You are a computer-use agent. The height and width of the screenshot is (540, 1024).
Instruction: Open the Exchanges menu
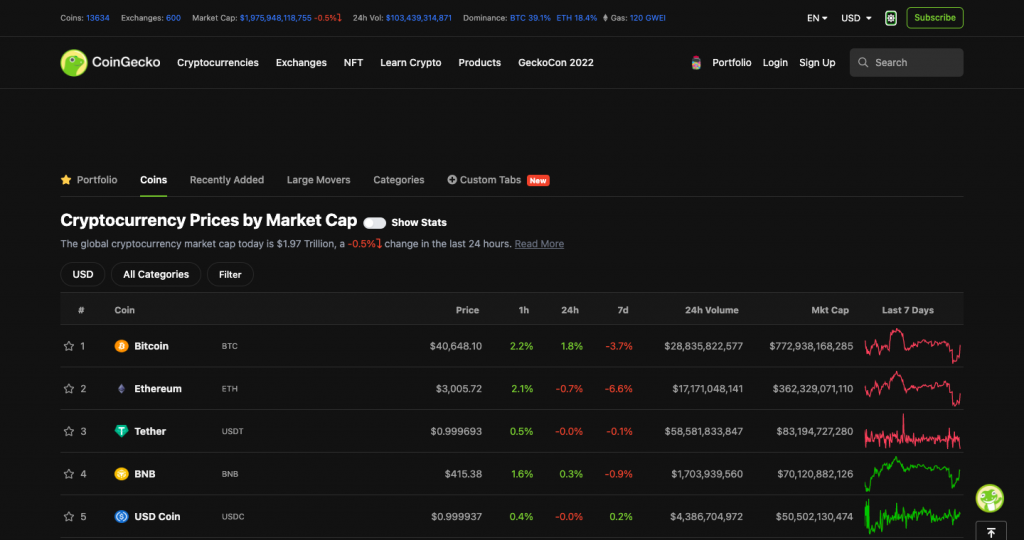coord(301,63)
